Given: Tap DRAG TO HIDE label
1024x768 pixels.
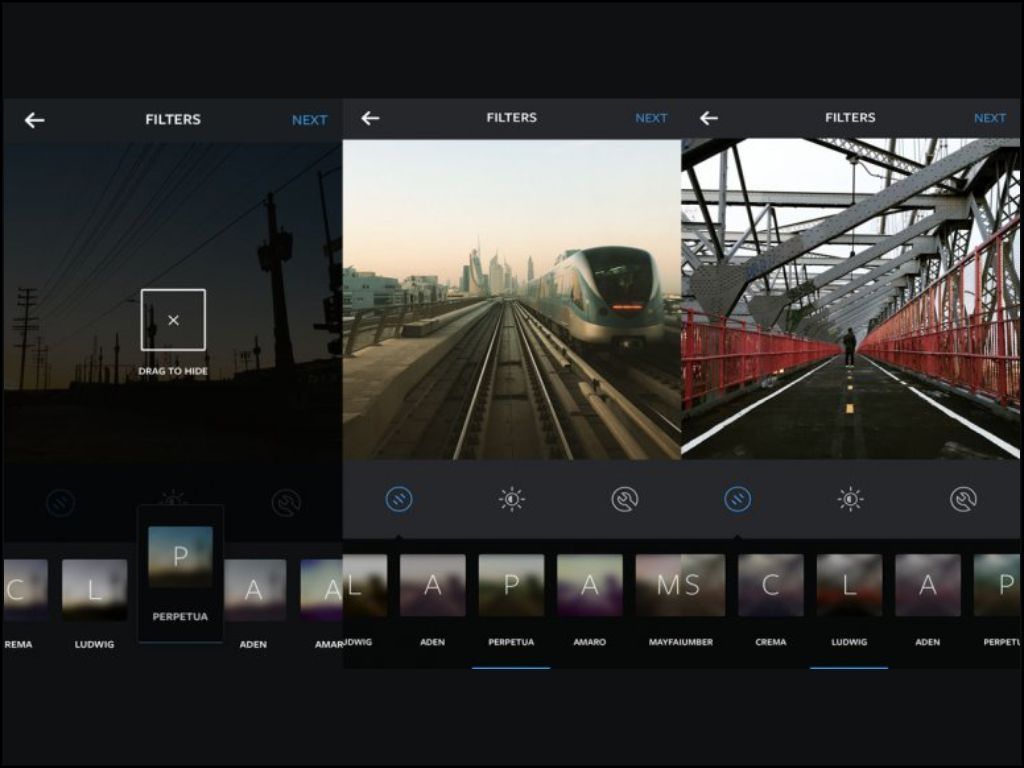Looking at the screenshot, I should click(173, 371).
